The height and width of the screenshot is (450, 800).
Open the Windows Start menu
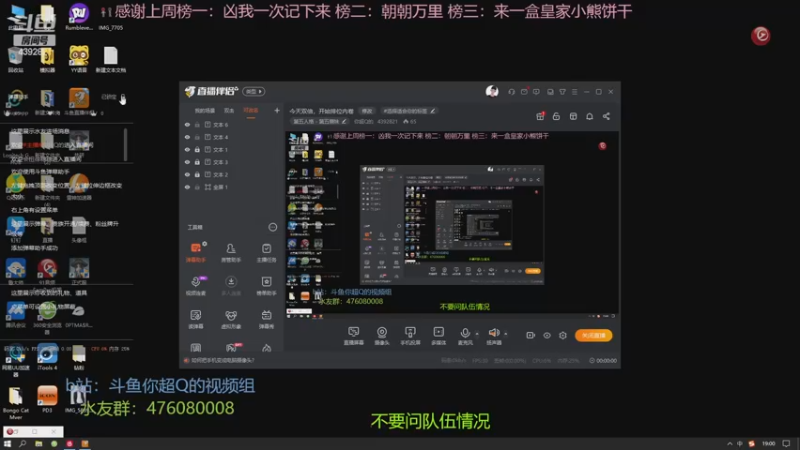[7, 444]
